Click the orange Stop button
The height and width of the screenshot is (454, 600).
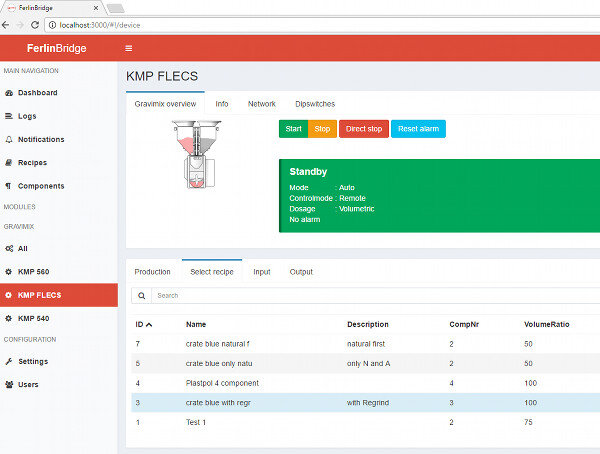point(322,129)
